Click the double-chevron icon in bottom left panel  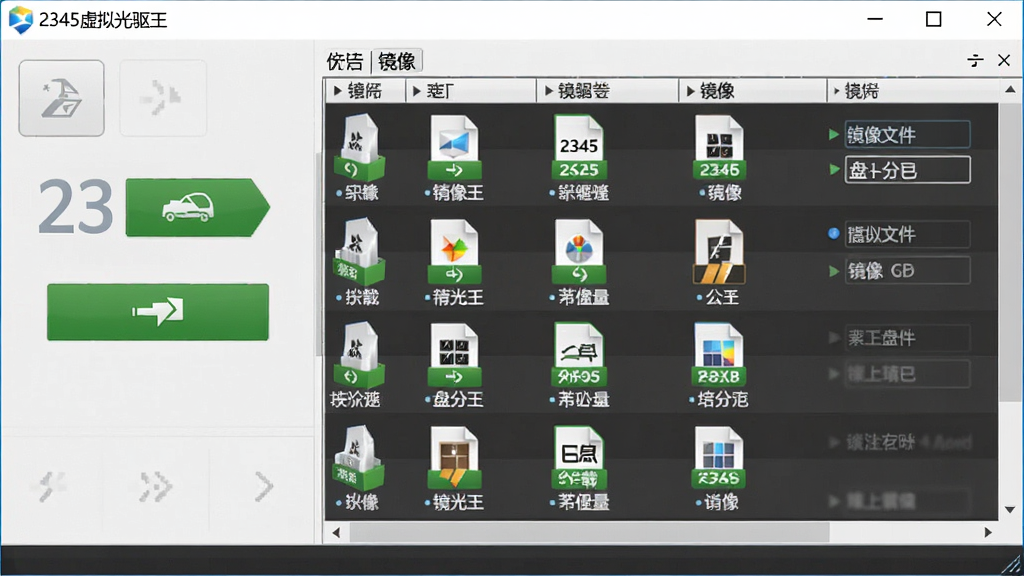click(155, 487)
